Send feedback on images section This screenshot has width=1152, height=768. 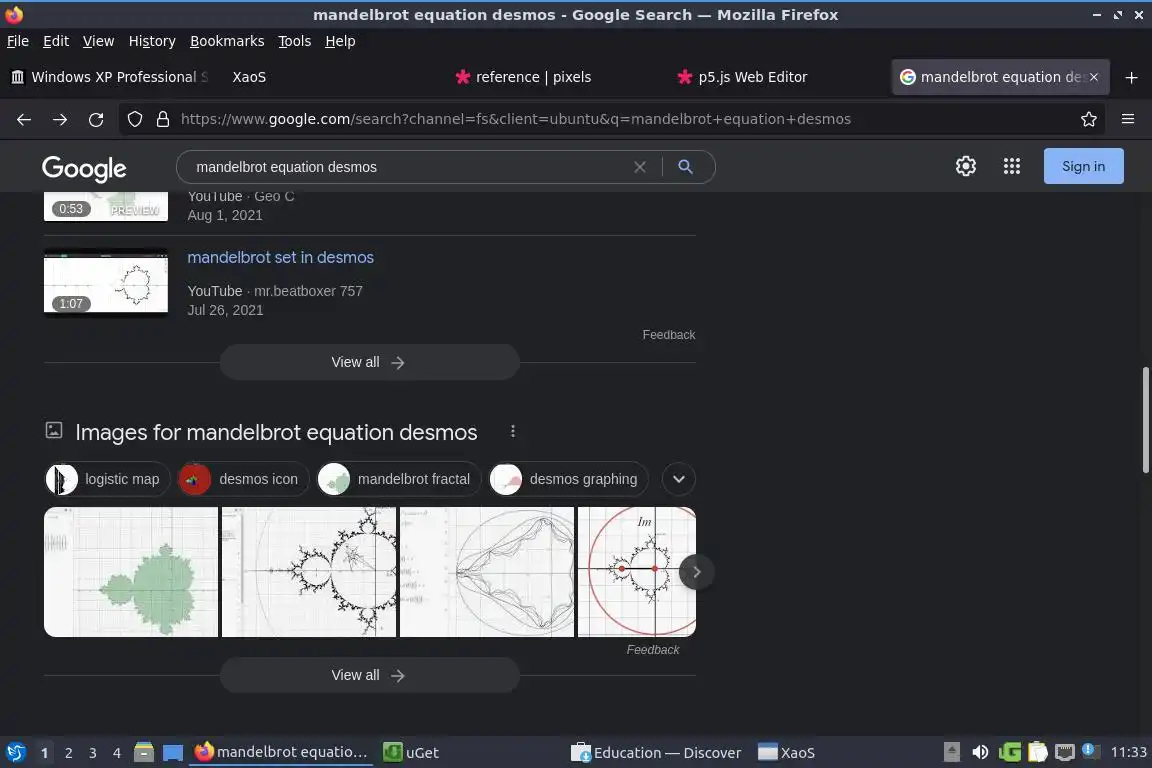652,650
